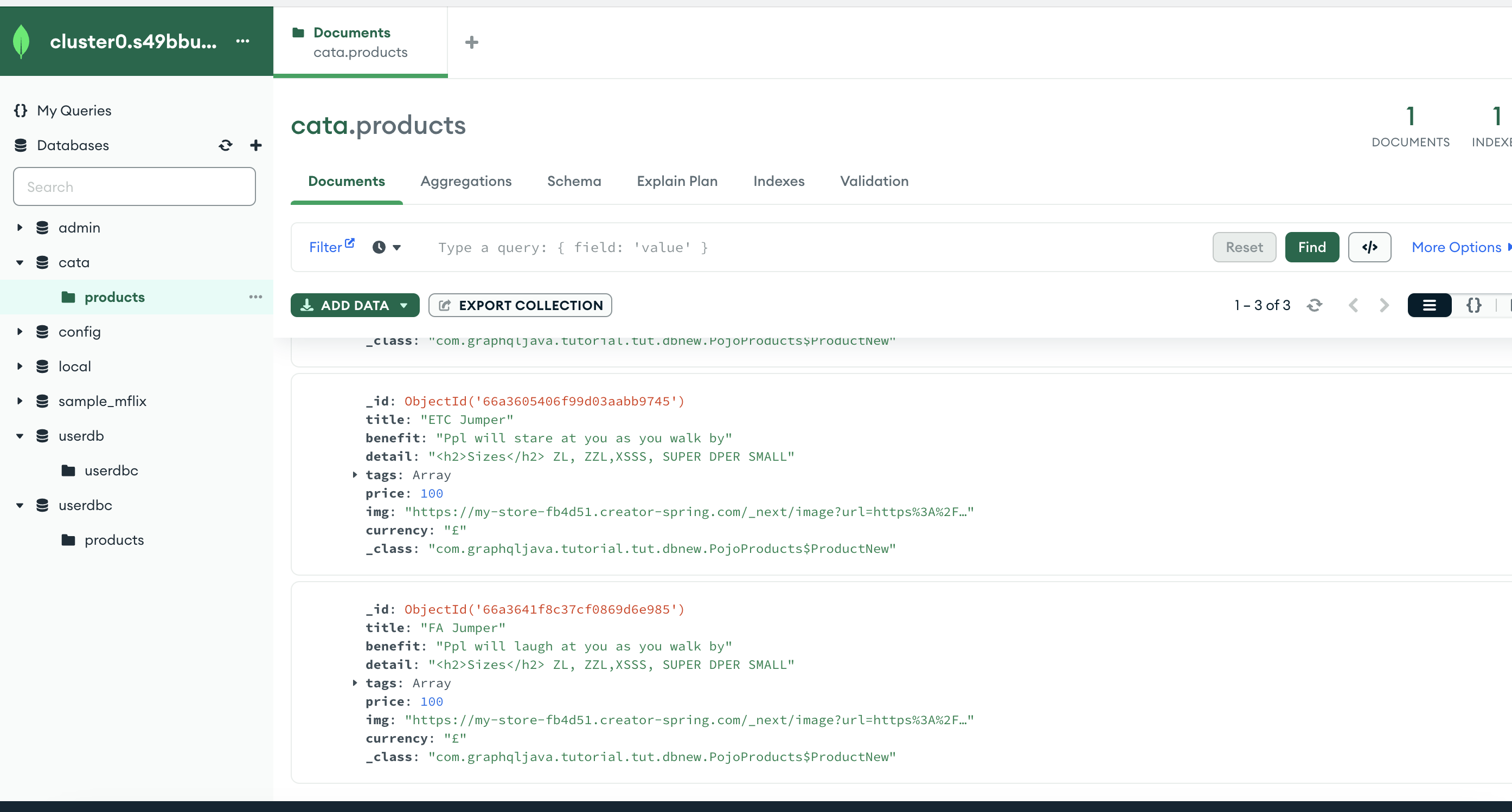Click the query history clock icon
The image size is (1512, 812).
(x=379, y=247)
